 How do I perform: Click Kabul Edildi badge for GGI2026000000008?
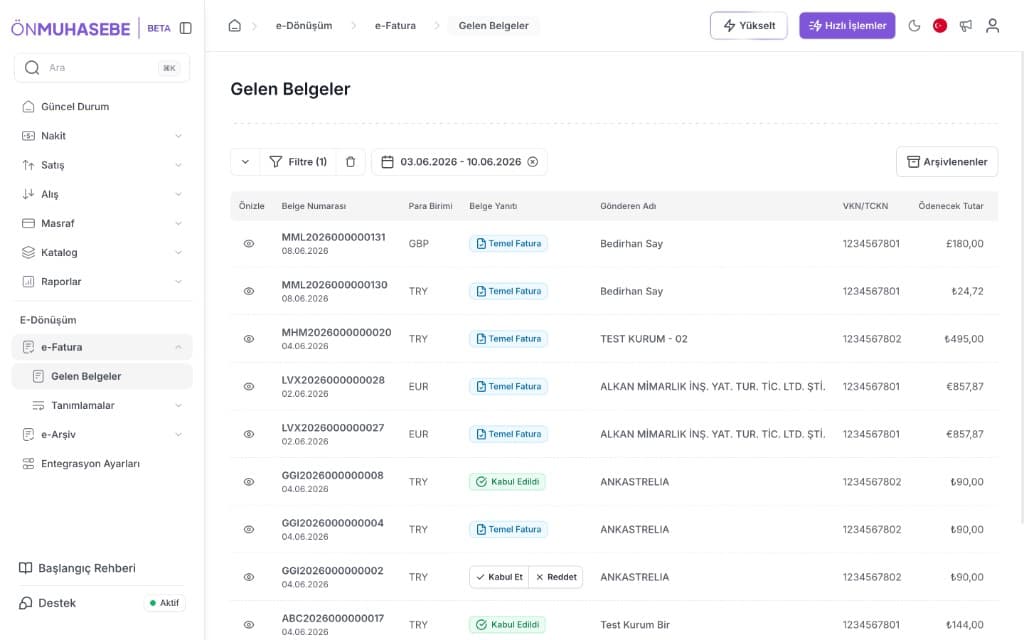[507, 482]
